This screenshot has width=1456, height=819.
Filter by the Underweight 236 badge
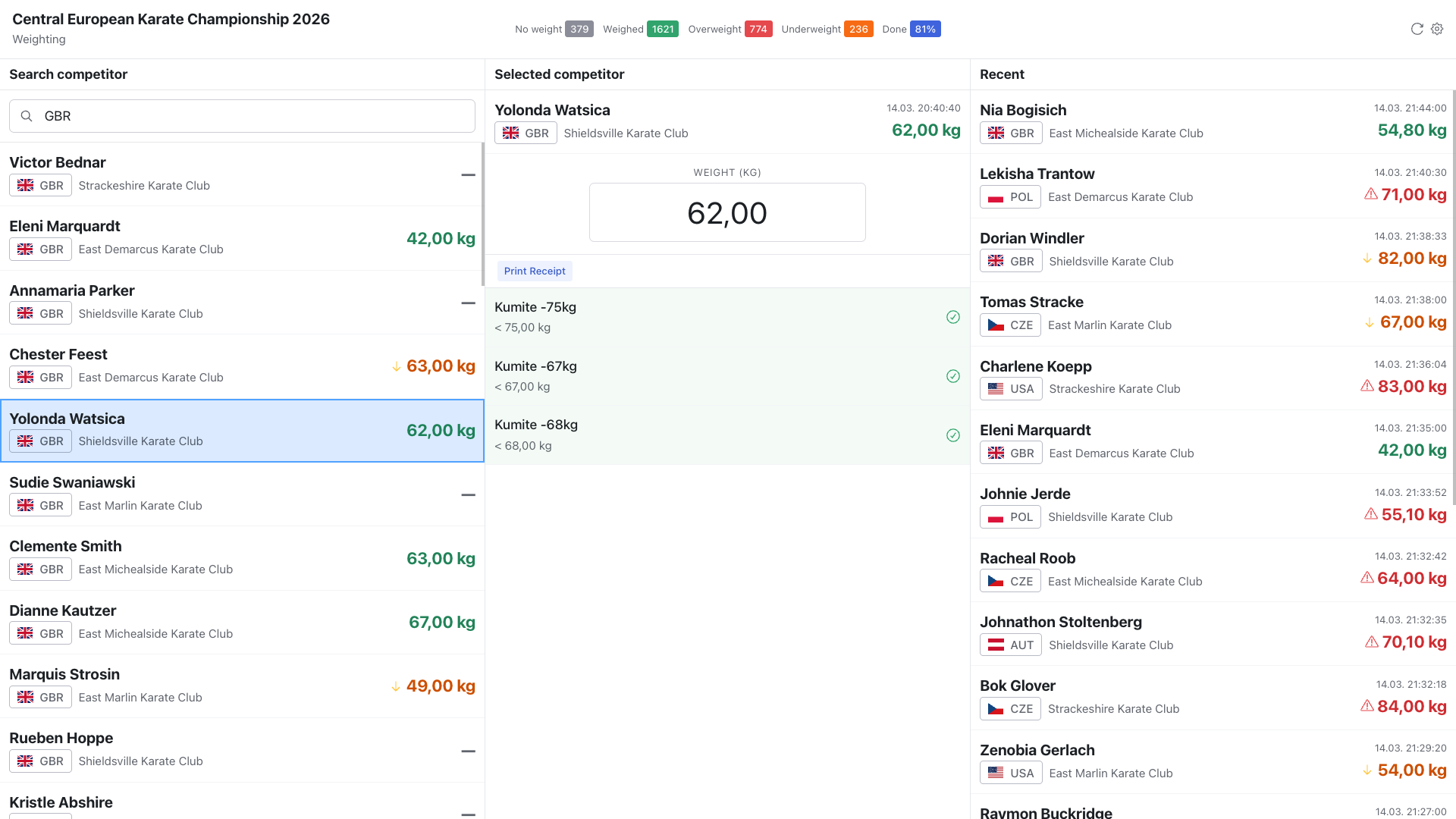(x=858, y=29)
